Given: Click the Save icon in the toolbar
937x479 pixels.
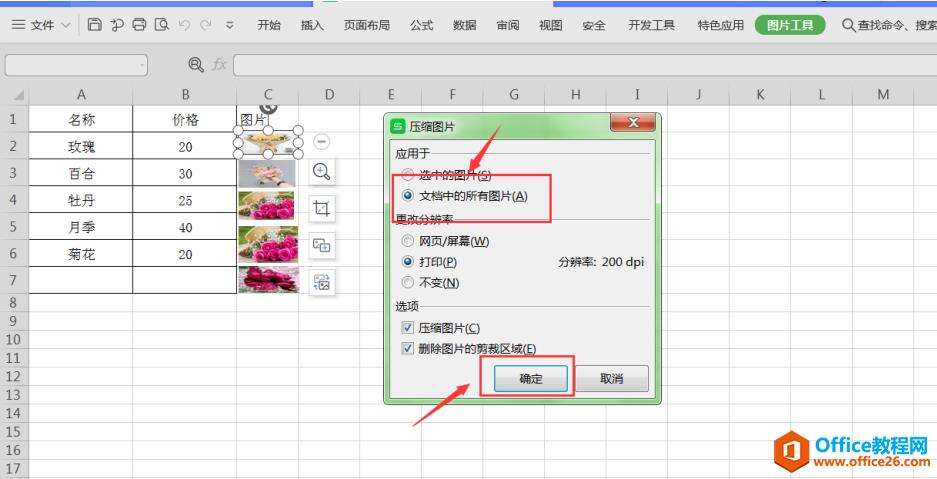Looking at the screenshot, I should coord(94,24).
